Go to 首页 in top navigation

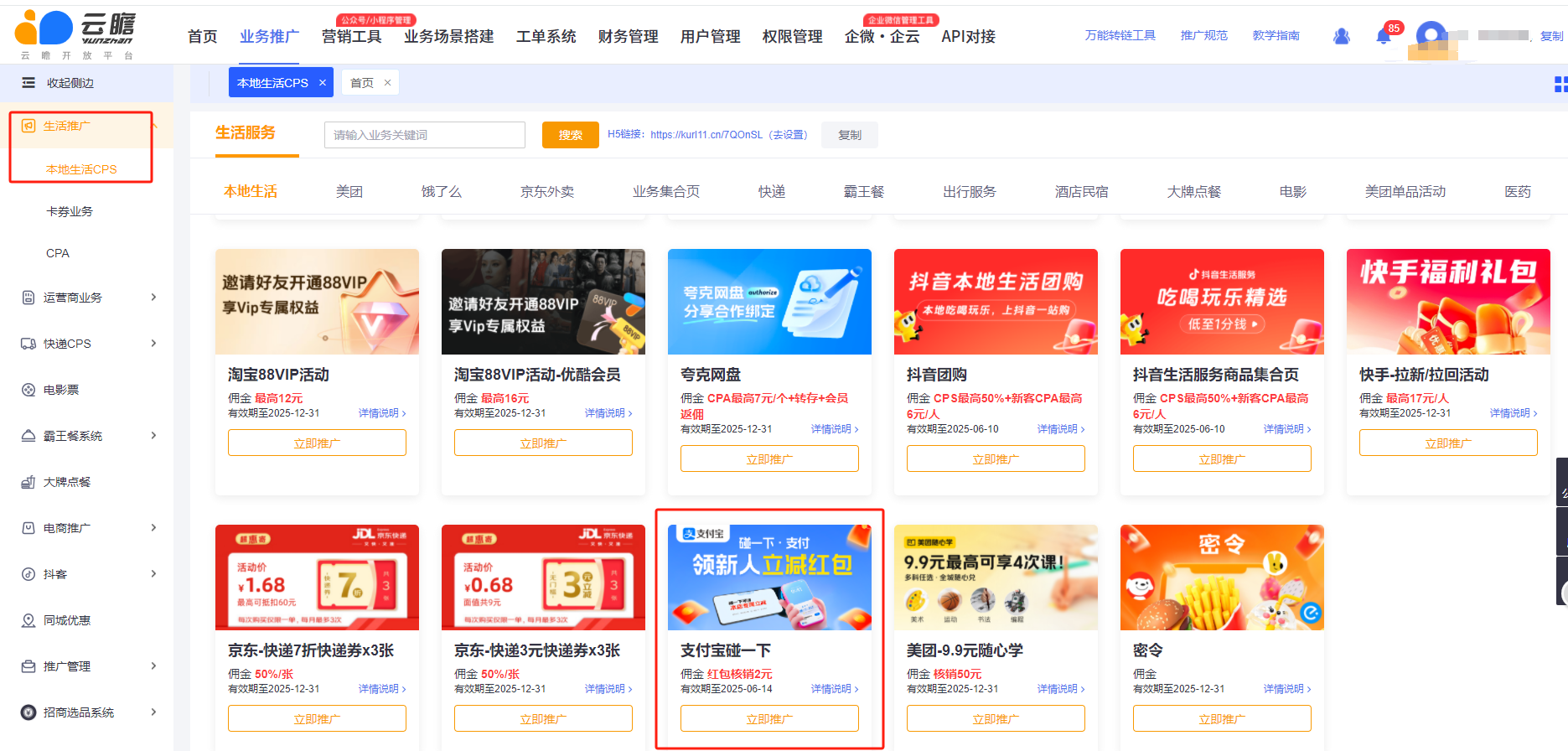click(x=202, y=37)
